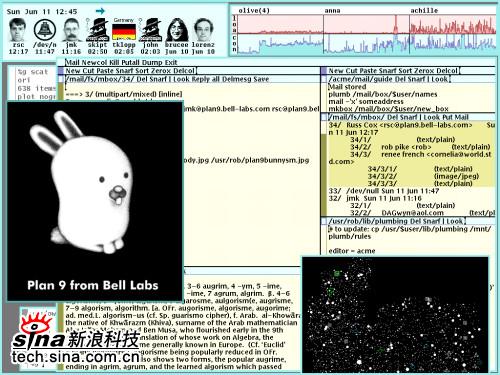Click 'mail -'x' someaddress' guide line
Screen dimensions: 500x375
click(366, 102)
